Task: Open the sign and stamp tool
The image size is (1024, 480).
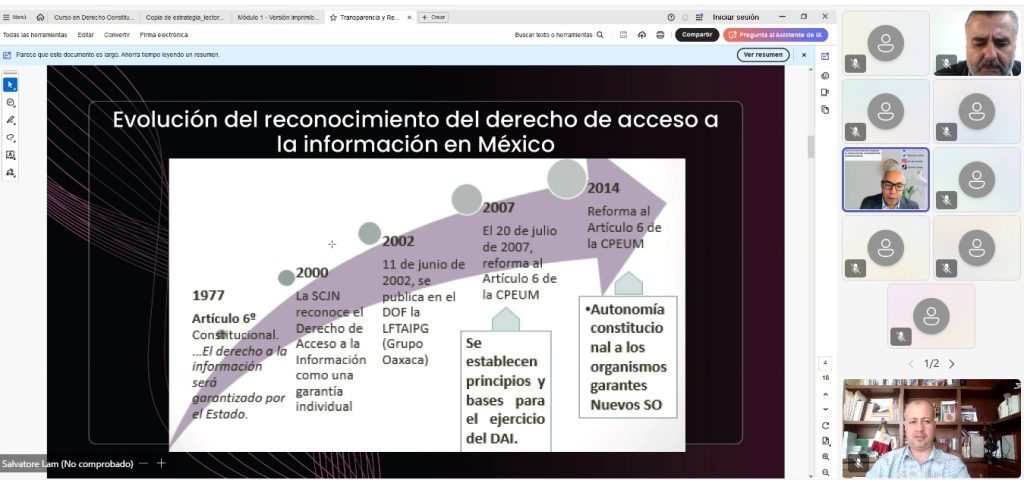Action: [11, 172]
